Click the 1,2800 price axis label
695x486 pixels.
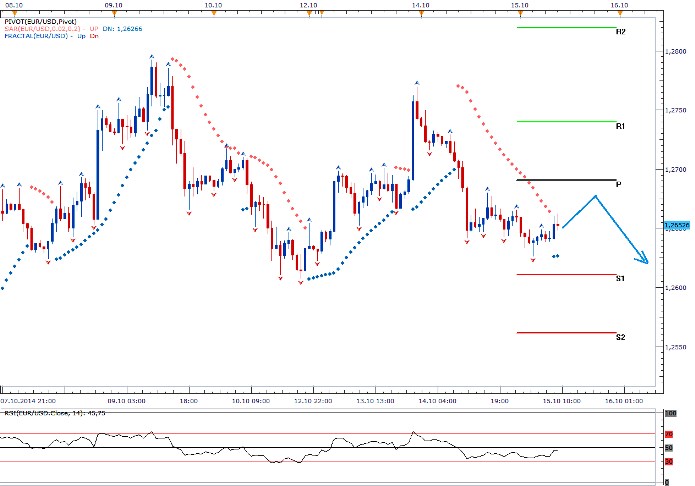(675, 51)
